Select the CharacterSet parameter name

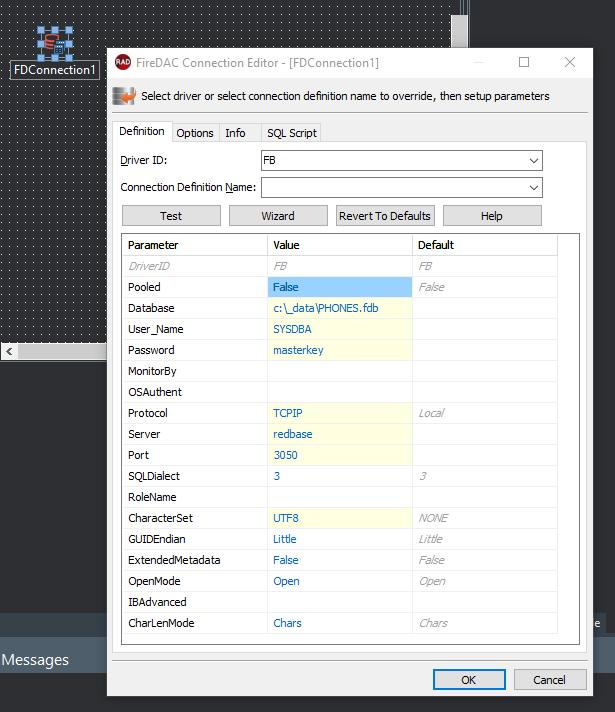point(160,518)
